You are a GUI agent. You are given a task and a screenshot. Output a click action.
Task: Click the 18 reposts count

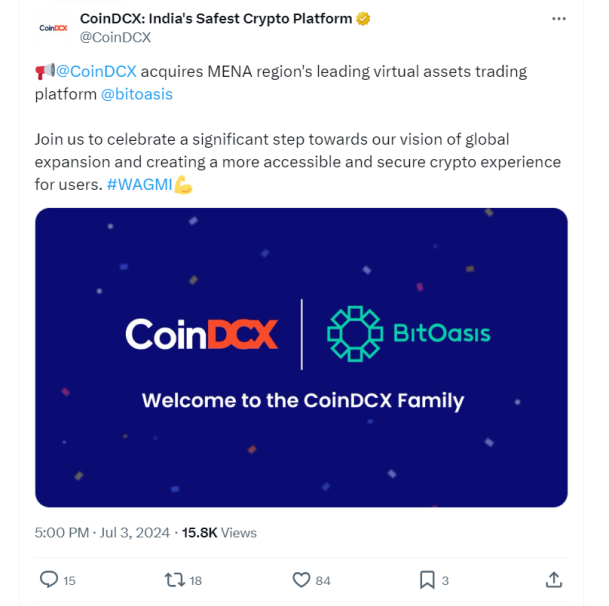pos(195,581)
